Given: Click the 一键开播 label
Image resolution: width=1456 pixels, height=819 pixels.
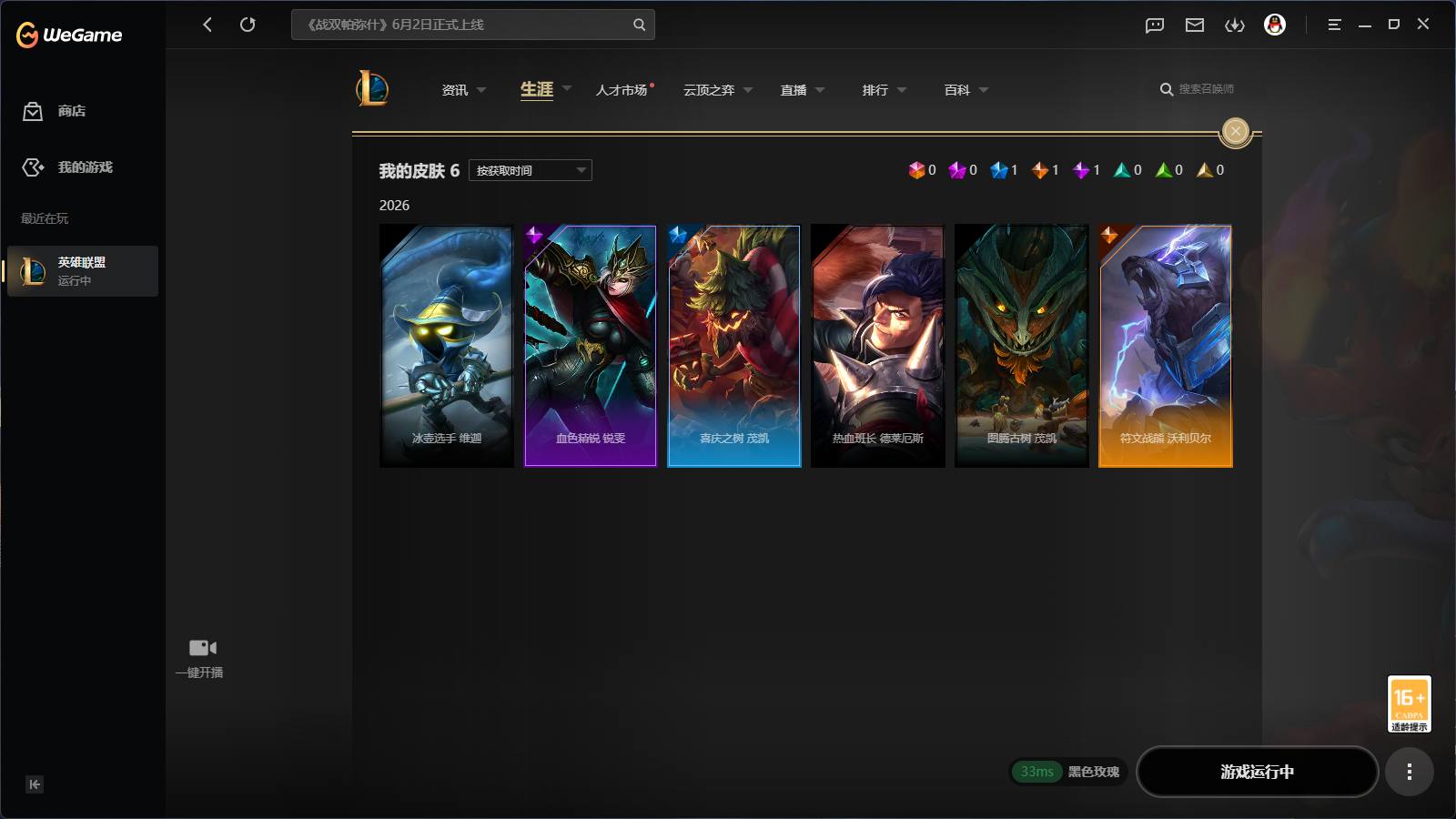Looking at the screenshot, I should pos(199,672).
